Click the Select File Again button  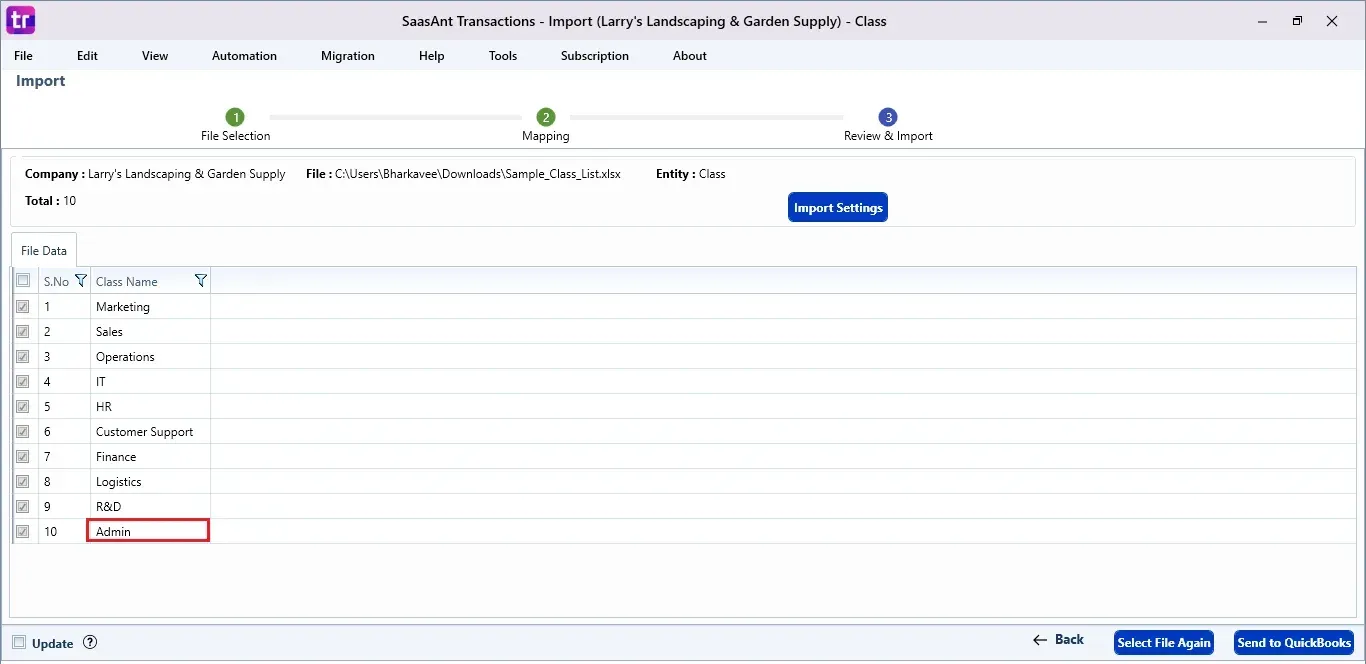click(x=1164, y=643)
